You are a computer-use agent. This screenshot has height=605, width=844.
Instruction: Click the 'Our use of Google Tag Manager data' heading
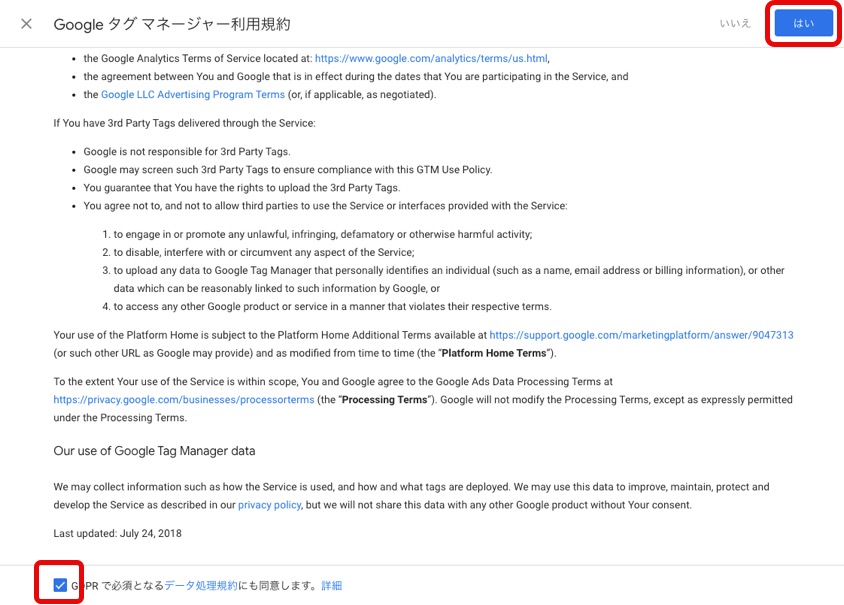point(154,451)
